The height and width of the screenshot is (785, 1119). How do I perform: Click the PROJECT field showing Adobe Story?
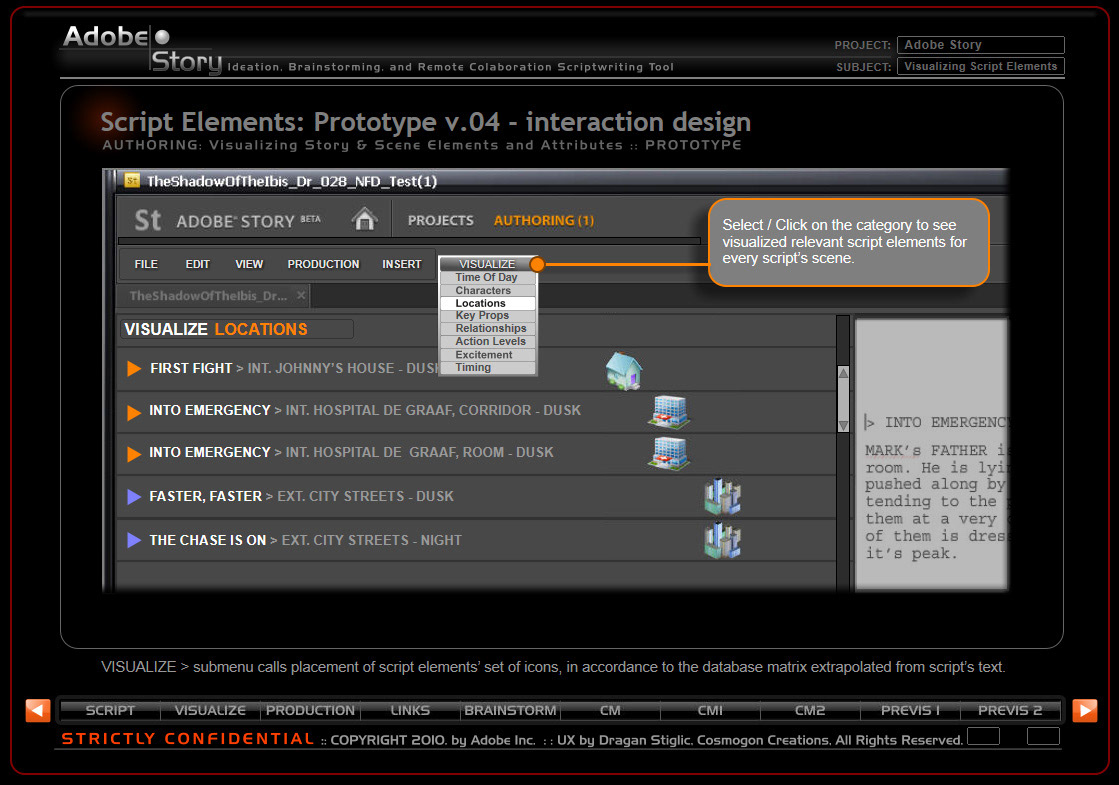[981, 45]
